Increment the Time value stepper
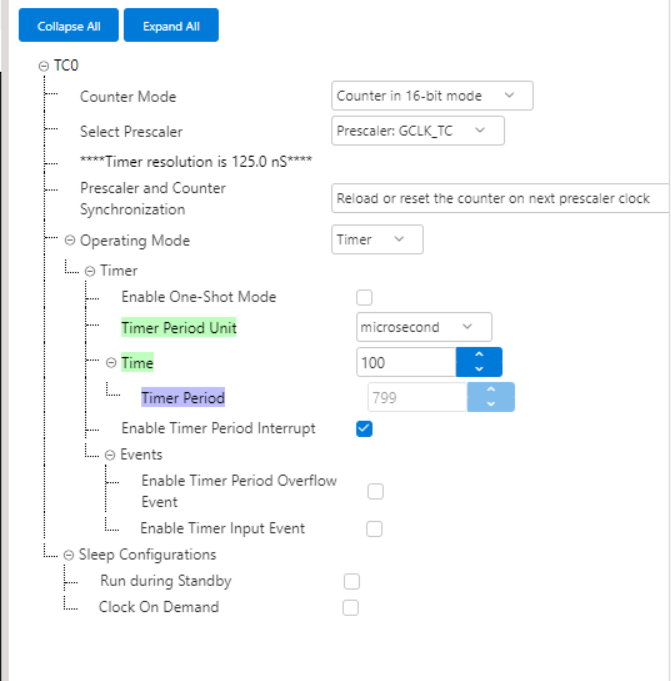This screenshot has height=681, width=671. click(x=479, y=355)
